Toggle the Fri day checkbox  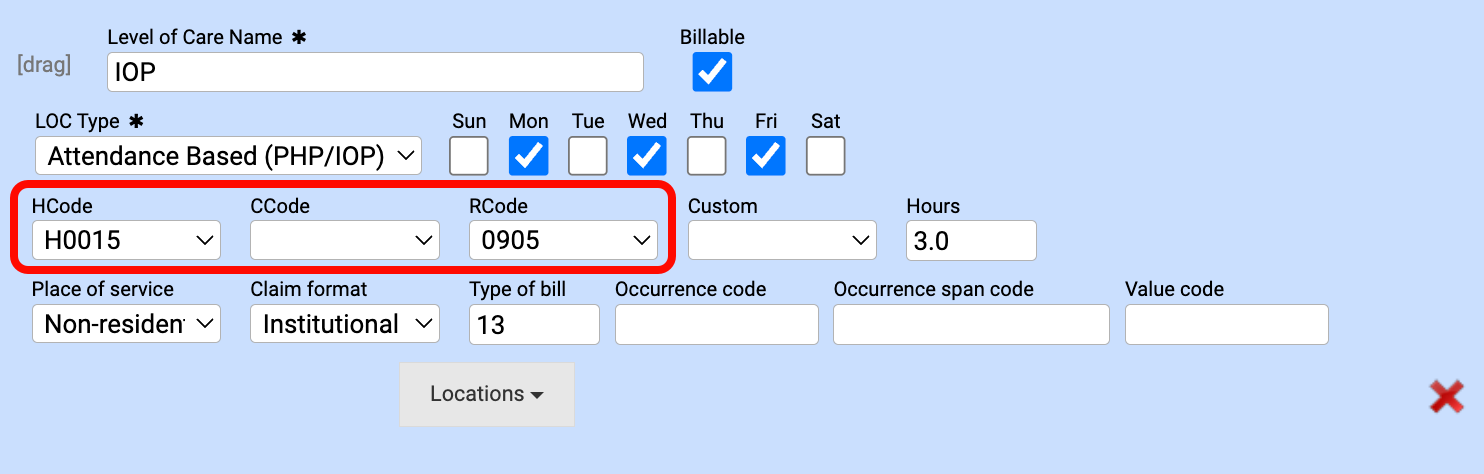tap(766, 156)
